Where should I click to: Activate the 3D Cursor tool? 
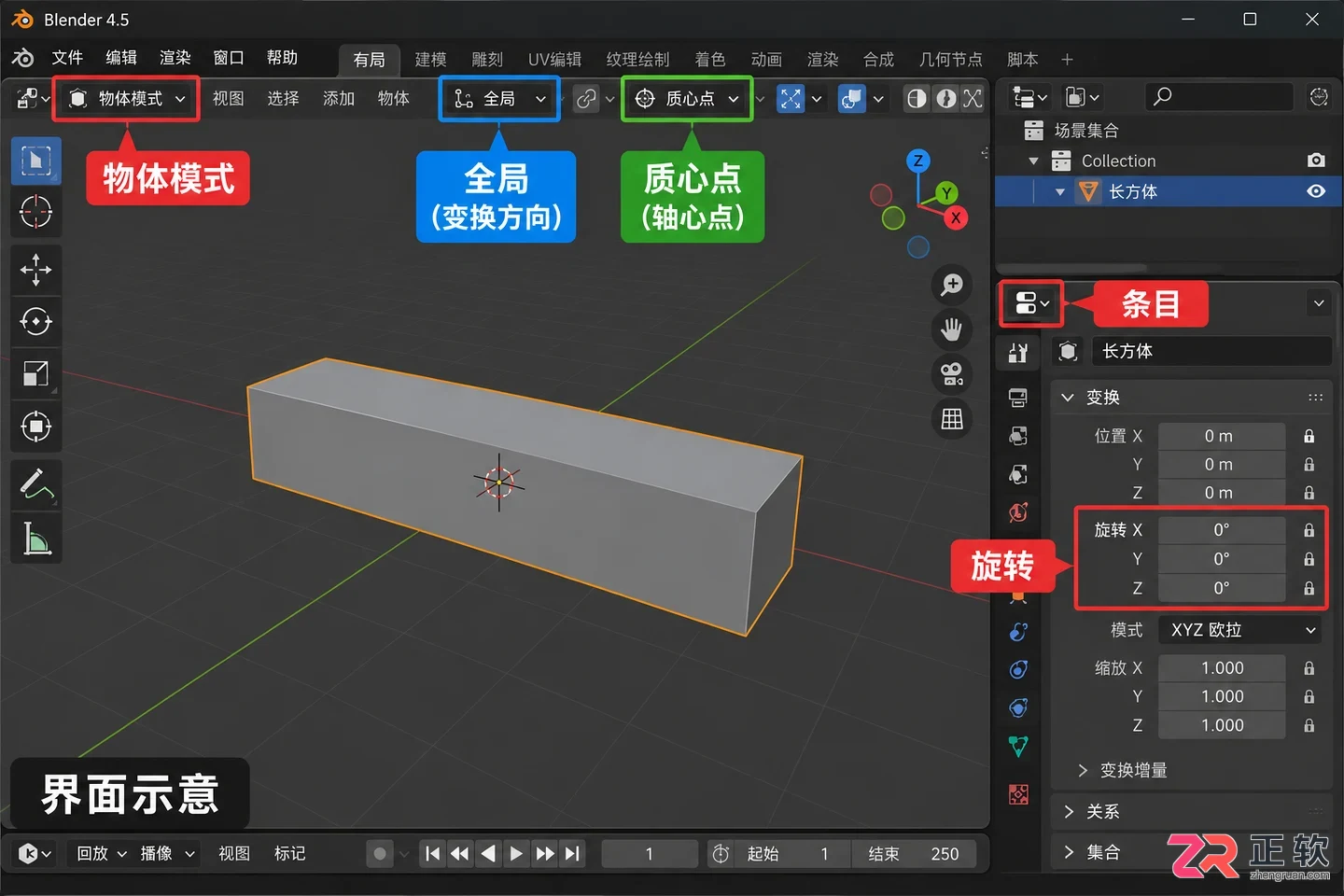click(35, 212)
